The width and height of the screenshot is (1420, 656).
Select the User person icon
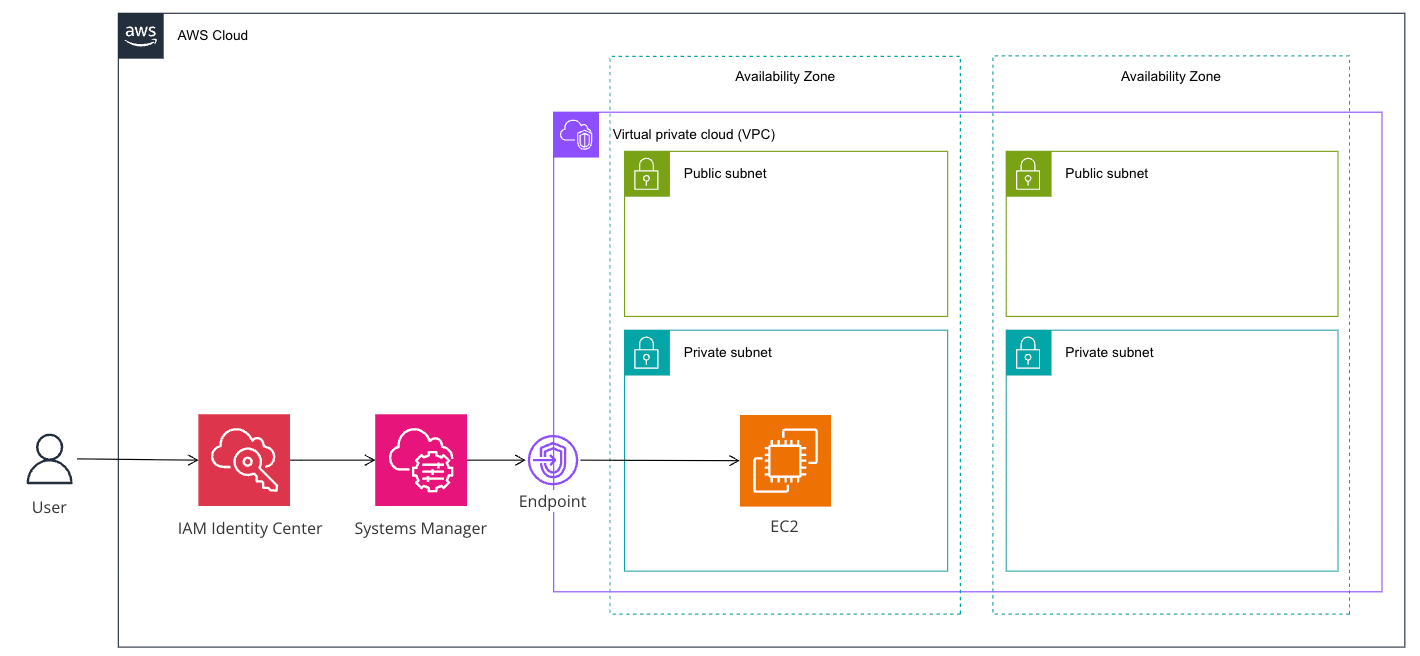(x=49, y=460)
